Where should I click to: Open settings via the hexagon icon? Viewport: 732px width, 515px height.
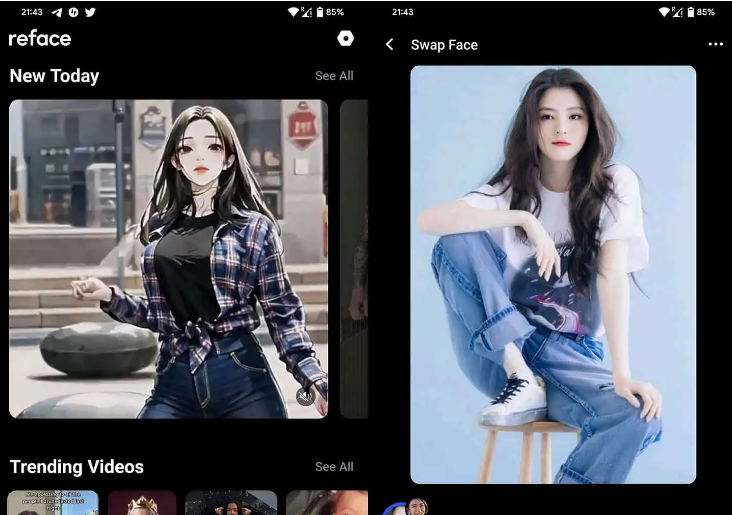point(345,38)
